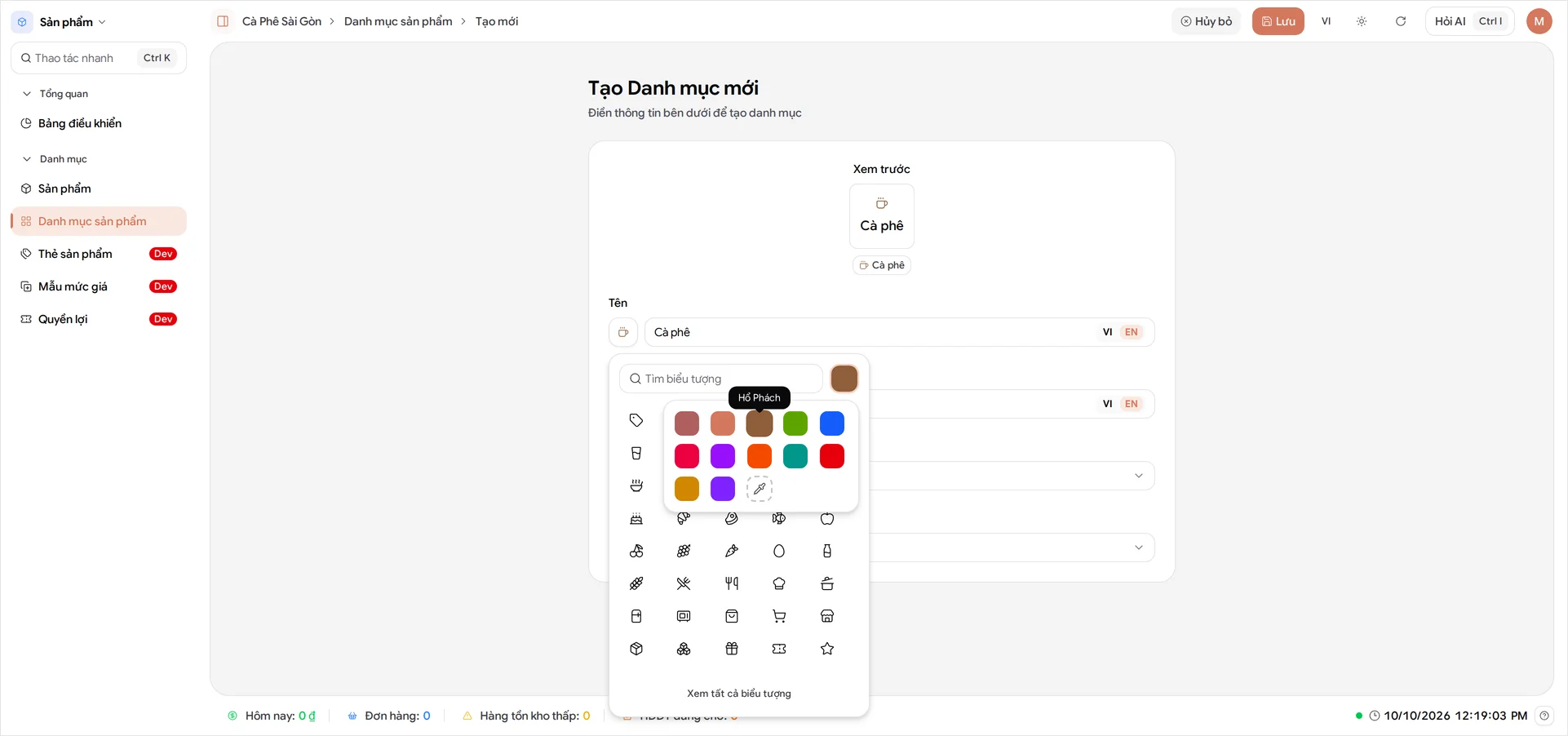Select the green color swatch
Screen dimensions: 1568x736
pos(795,423)
